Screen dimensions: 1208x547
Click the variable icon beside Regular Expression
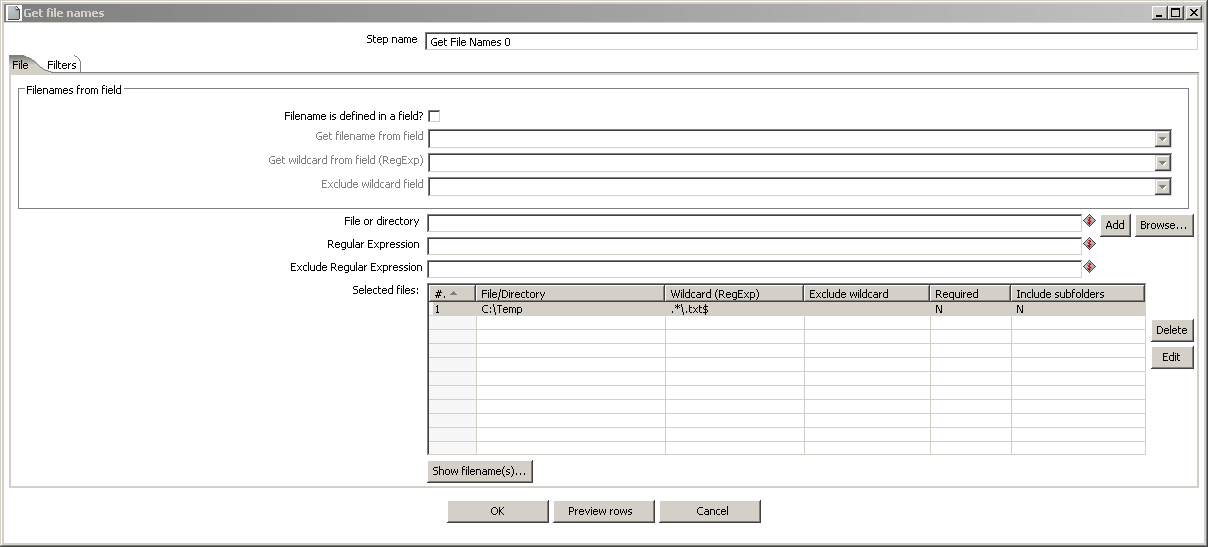[x=1090, y=244]
